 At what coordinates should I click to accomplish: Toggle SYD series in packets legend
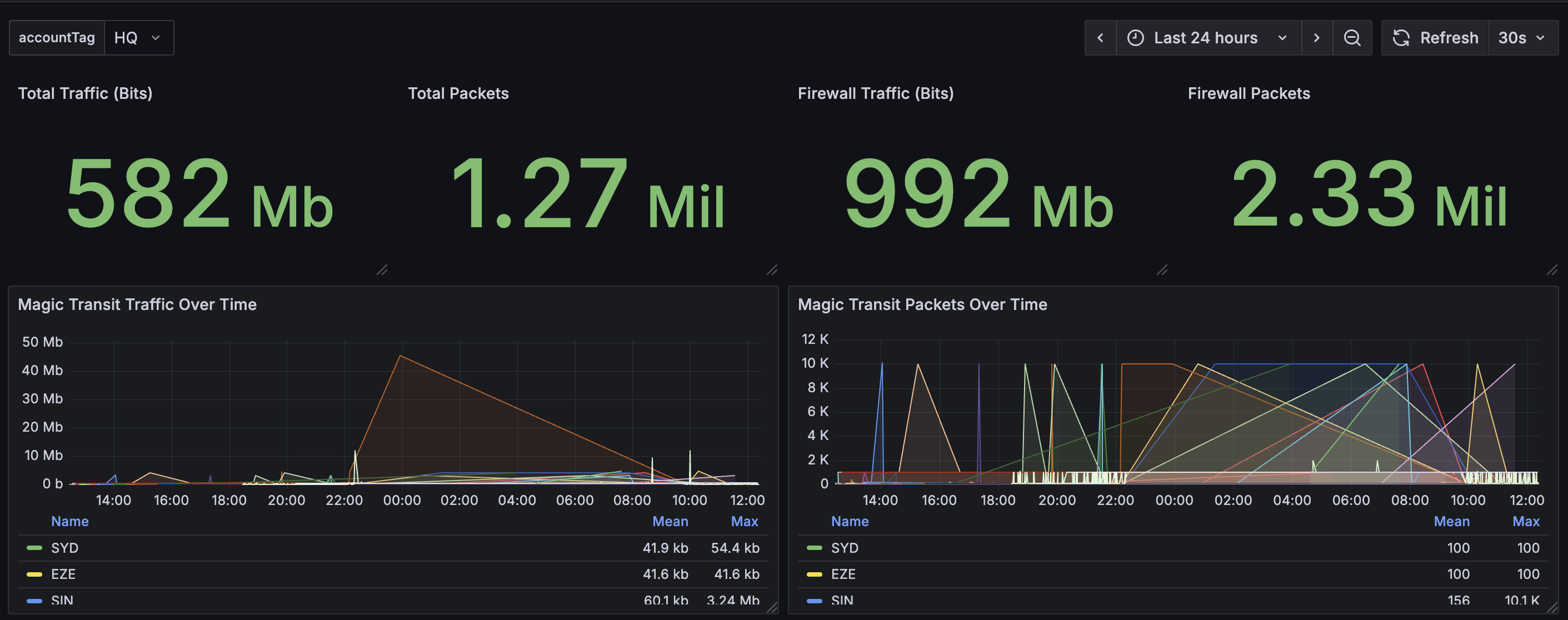point(845,548)
